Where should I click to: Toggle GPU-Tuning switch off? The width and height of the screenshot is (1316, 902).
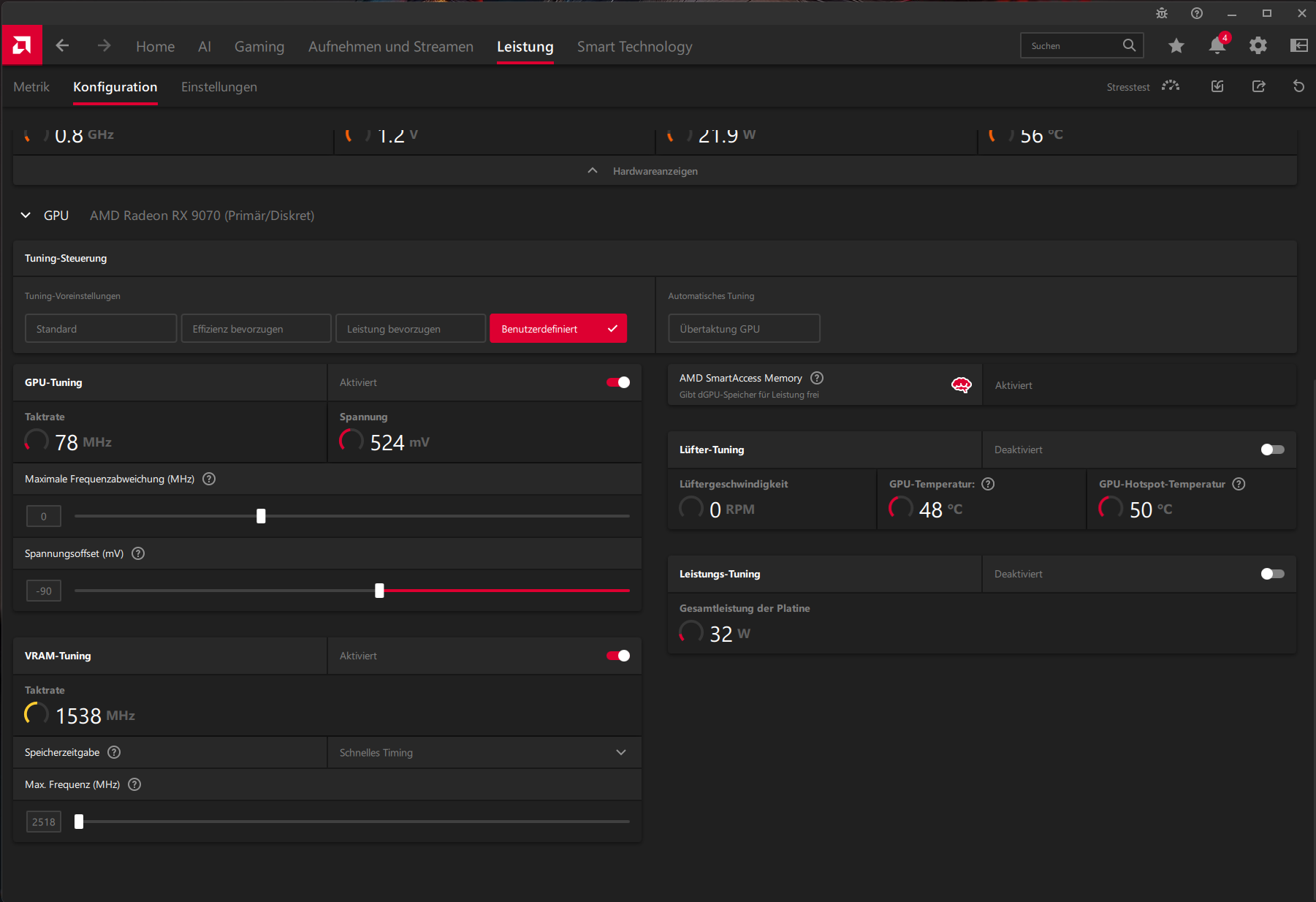click(x=618, y=382)
